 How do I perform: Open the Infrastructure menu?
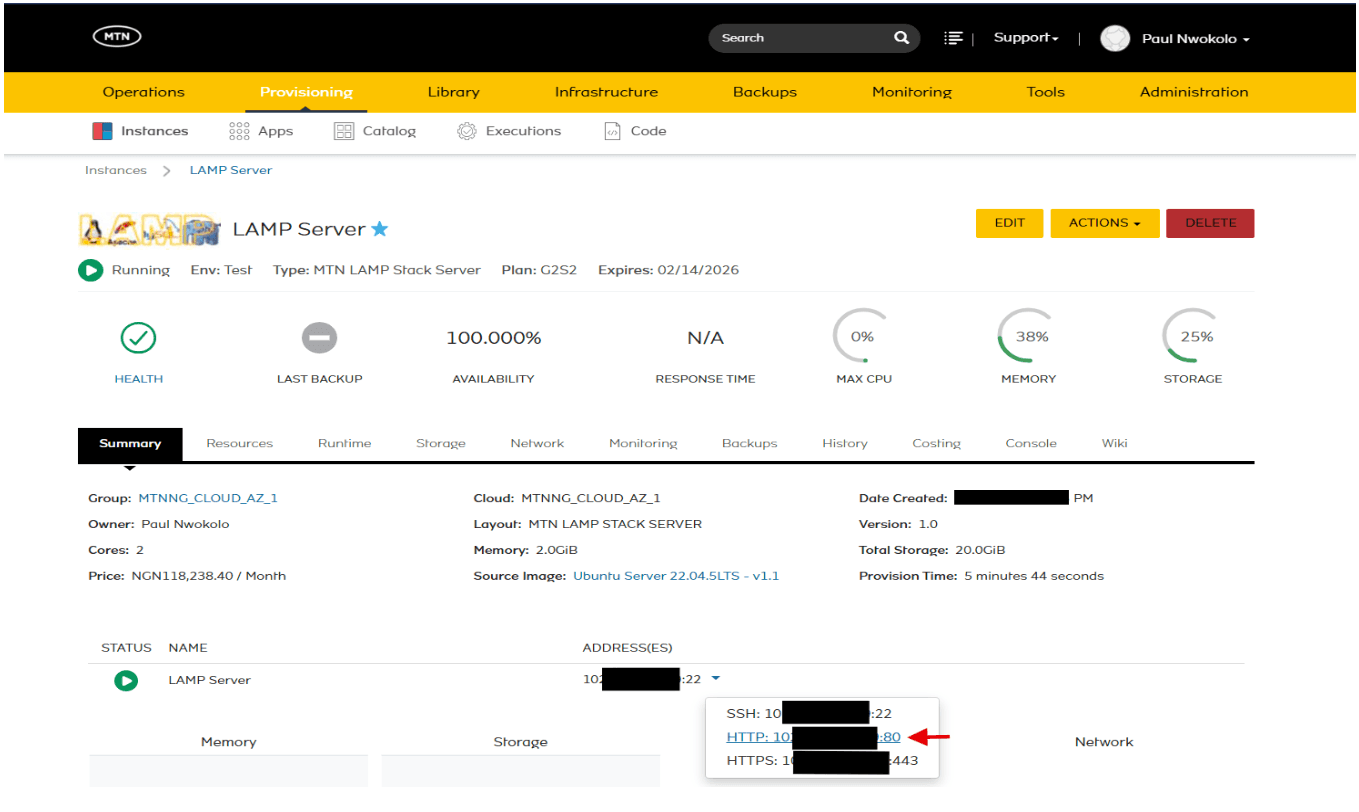606,92
